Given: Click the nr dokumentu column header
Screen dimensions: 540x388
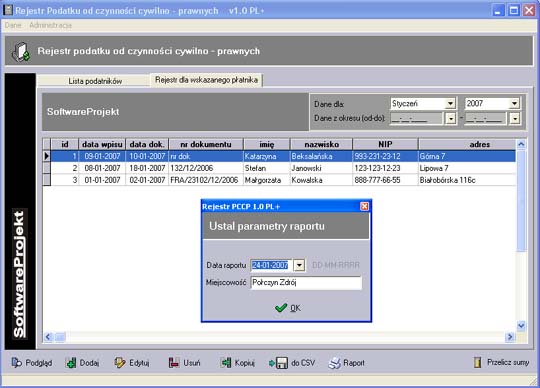Looking at the screenshot, I should pyautogui.click(x=206, y=144).
